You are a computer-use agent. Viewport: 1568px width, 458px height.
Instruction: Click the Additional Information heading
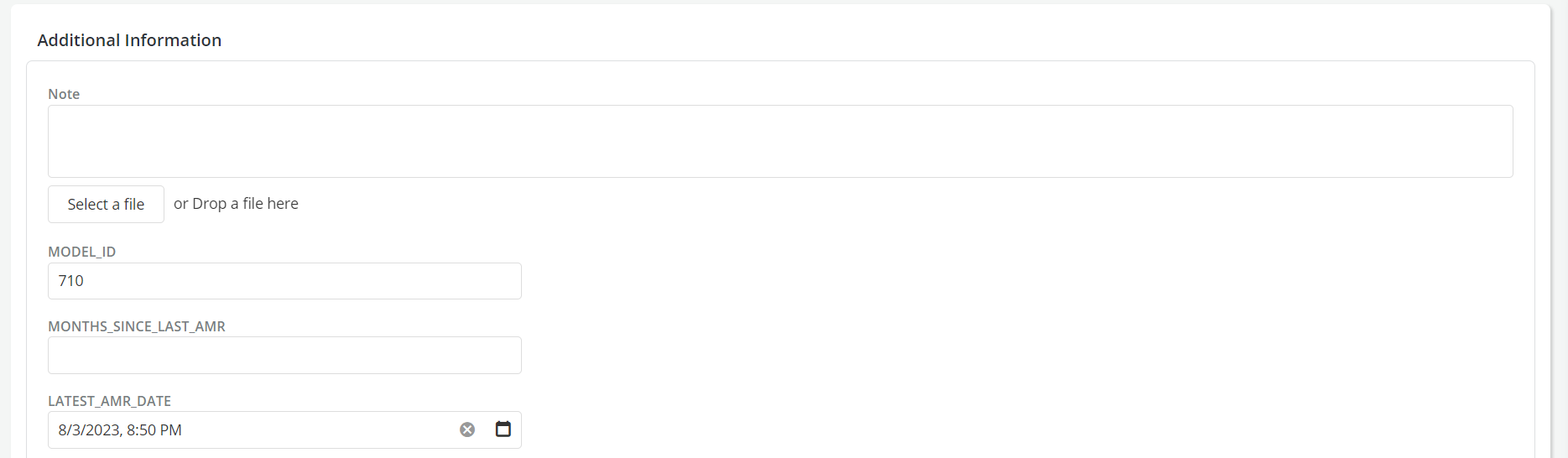pyautogui.click(x=129, y=40)
